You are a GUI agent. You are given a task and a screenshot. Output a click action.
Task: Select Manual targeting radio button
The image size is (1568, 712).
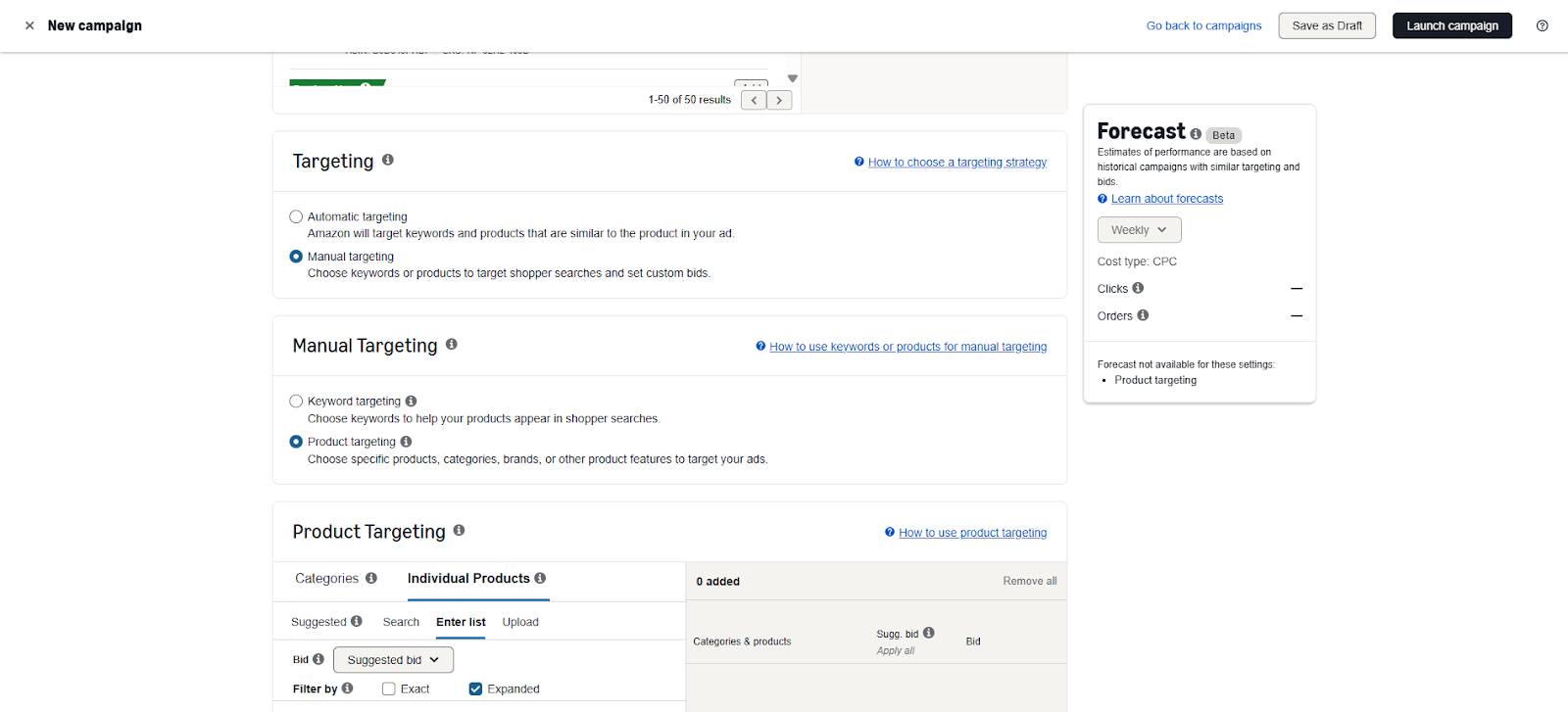[296, 257]
